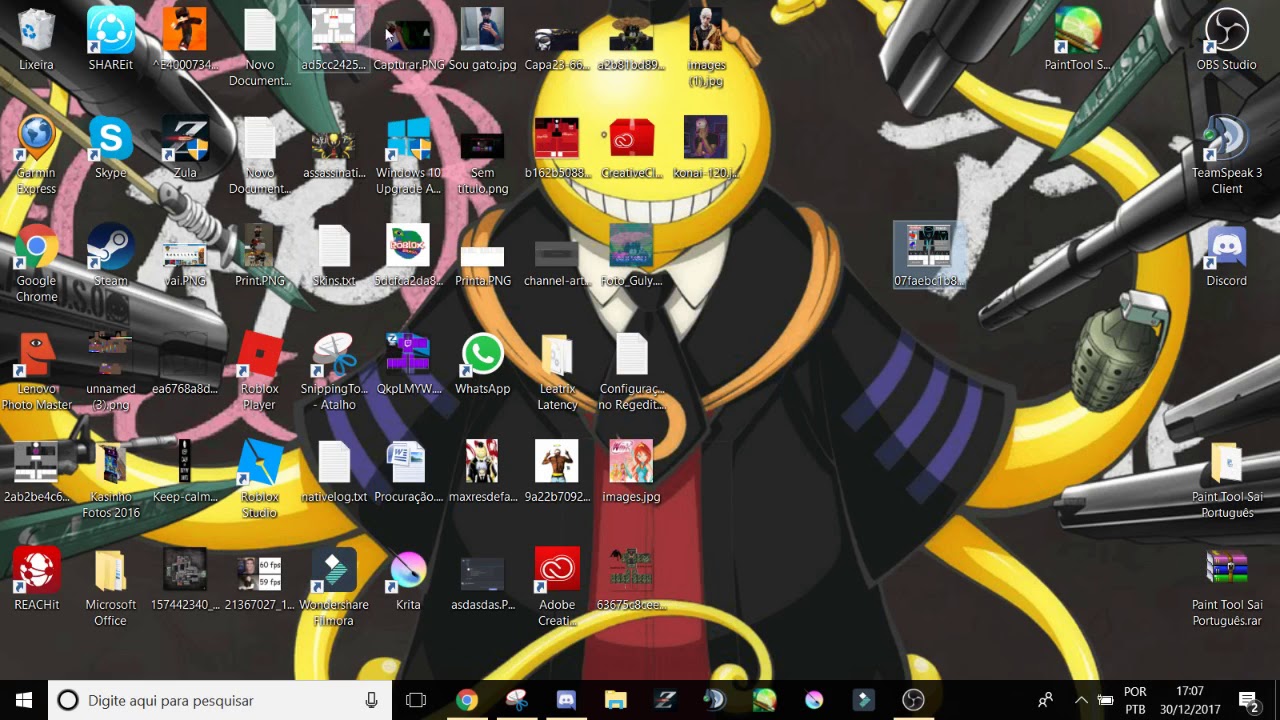Select the Kasinho Fotos 2016 item

[x=110, y=480]
